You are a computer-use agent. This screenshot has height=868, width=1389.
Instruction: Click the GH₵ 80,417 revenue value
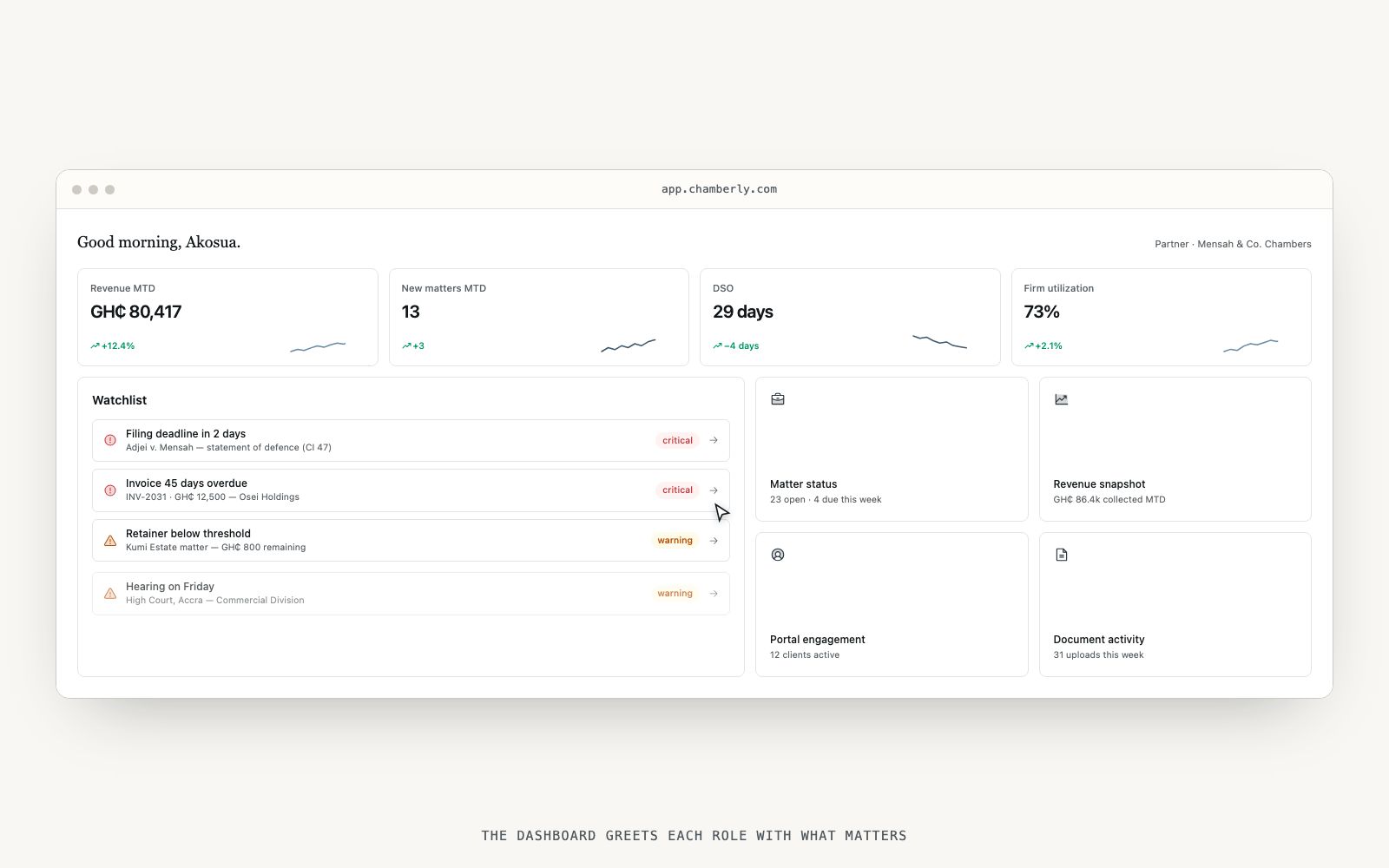[x=136, y=312]
